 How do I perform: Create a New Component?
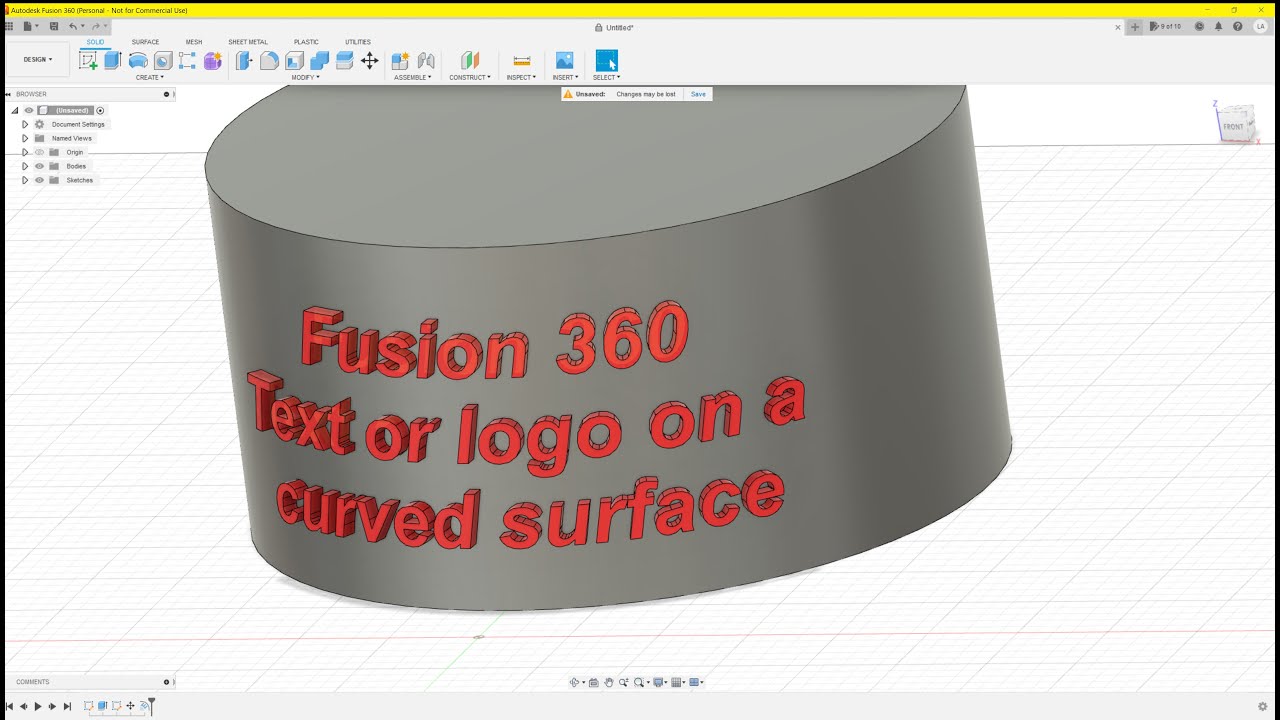pyautogui.click(x=401, y=61)
